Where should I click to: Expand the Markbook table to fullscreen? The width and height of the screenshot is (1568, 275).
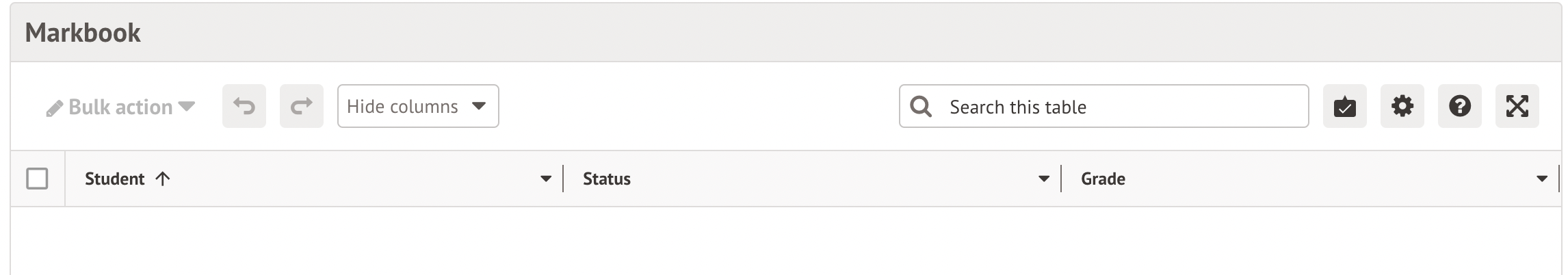(x=1517, y=106)
